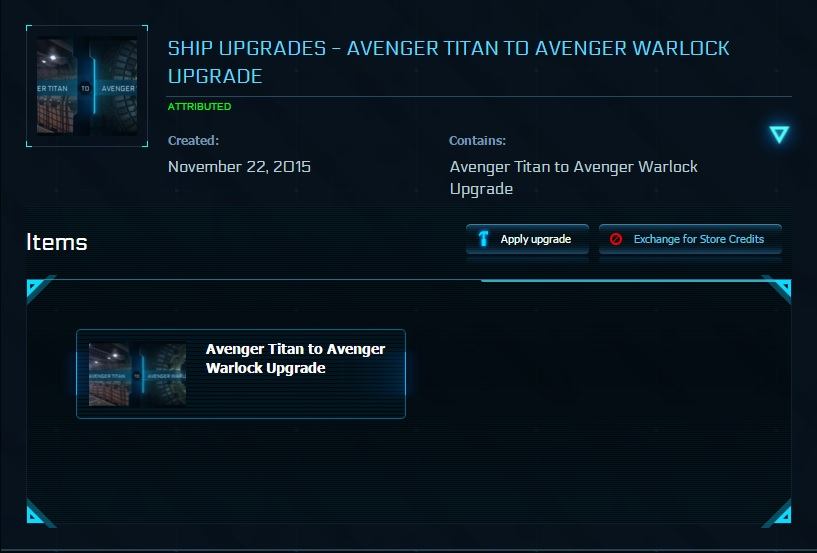Click the Ship Upgrades pledge title heading
Image resolution: width=817 pixels, height=553 pixels.
[x=449, y=62]
